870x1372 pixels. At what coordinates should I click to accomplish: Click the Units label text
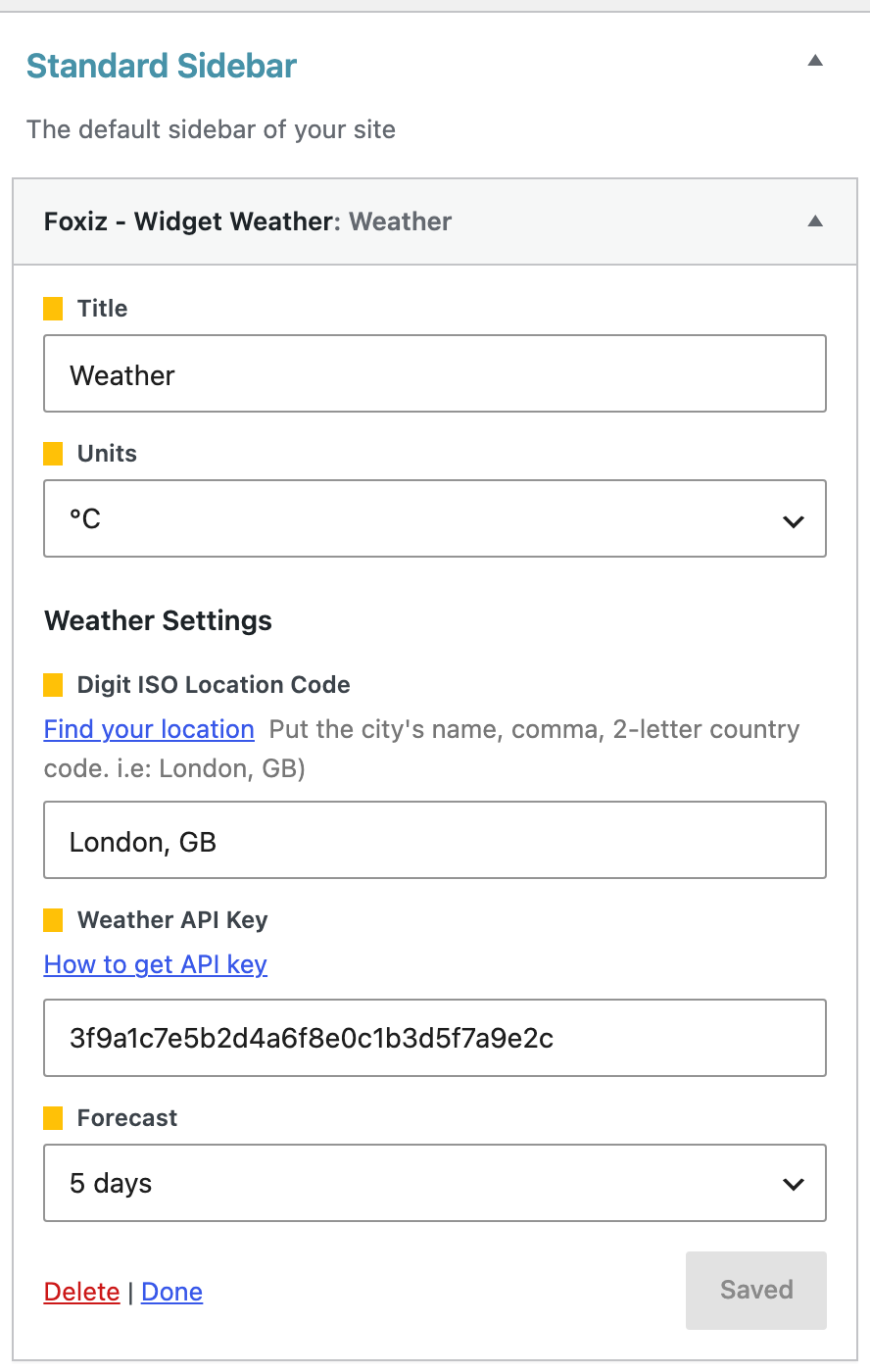click(107, 454)
